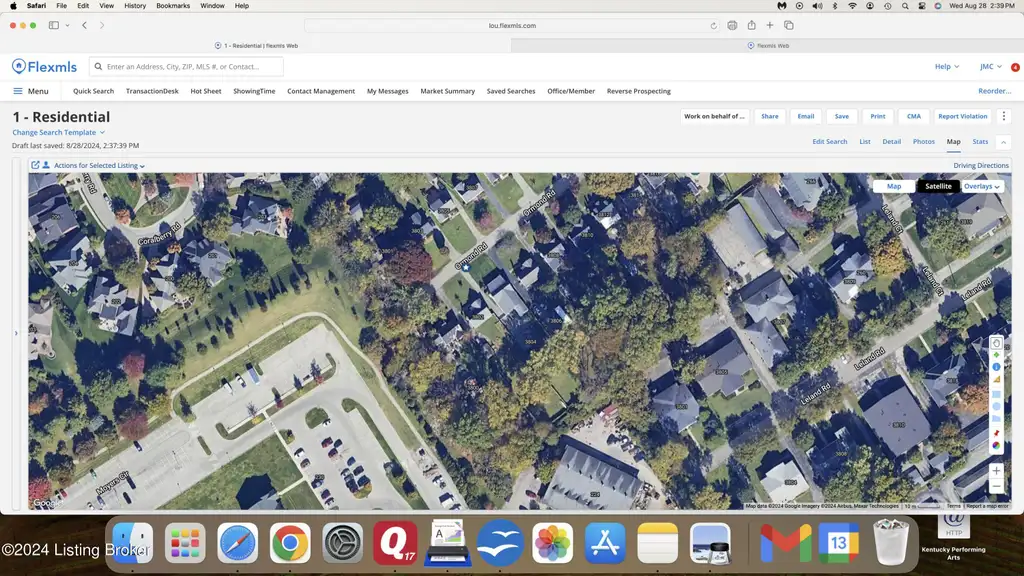The width and height of the screenshot is (1024, 576).
Task: Open Safari History menu
Action: tap(135, 6)
